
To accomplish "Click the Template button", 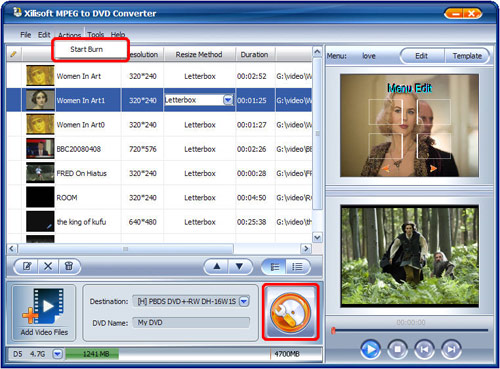I will pyautogui.click(x=467, y=56).
